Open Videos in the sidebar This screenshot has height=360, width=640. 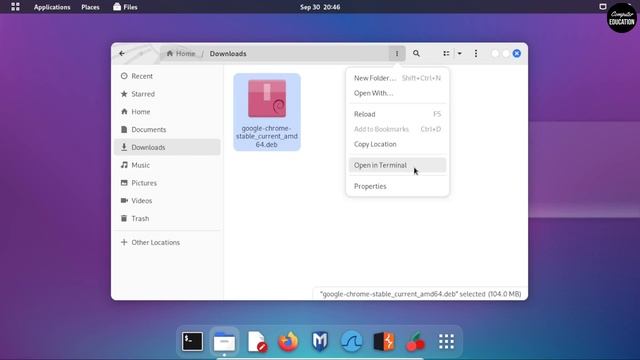pyautogui.click(x=167, y=200)
